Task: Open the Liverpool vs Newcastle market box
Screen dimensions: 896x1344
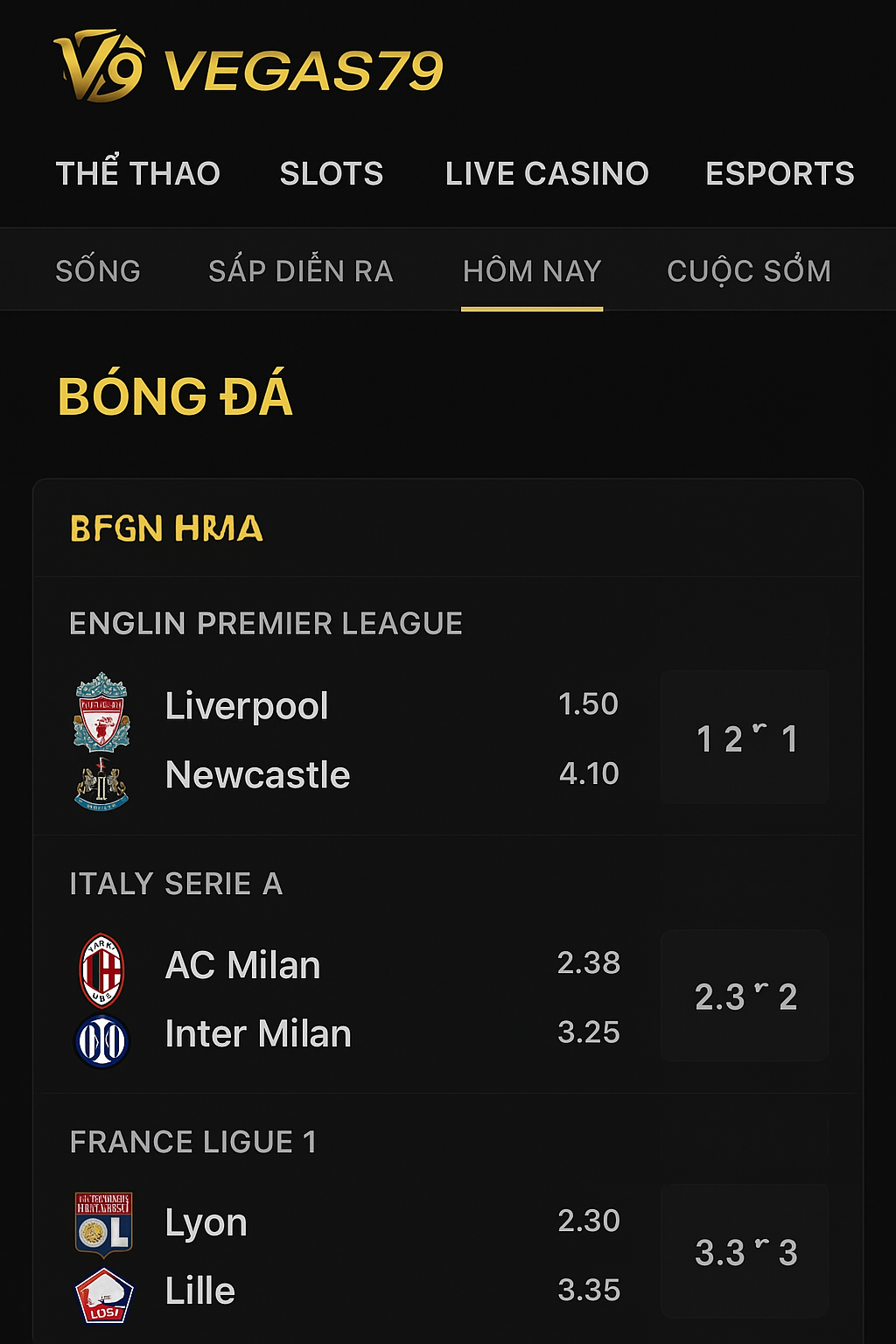Action: [745, 738]
